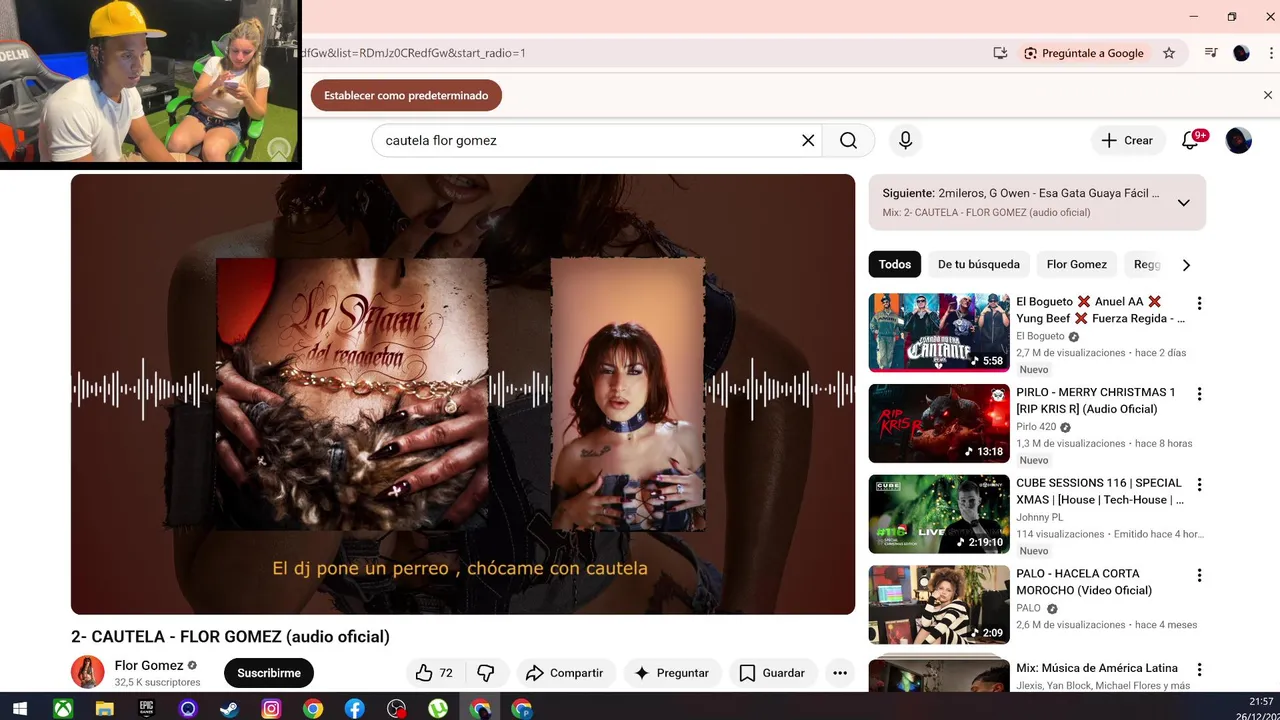The width and height of the screenshot is (1280, 720).
Task: Open Mix: Música de América Latina title
Action: (x=1097, y=668)
